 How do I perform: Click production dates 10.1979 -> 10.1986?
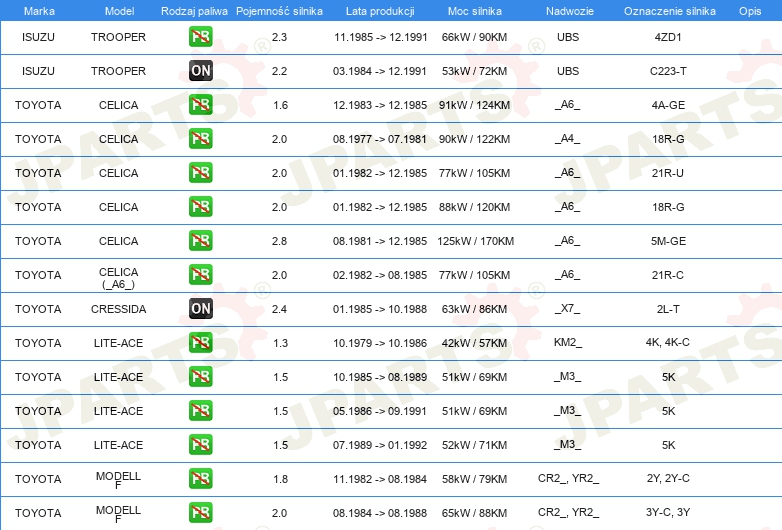[x=380, y=343]
